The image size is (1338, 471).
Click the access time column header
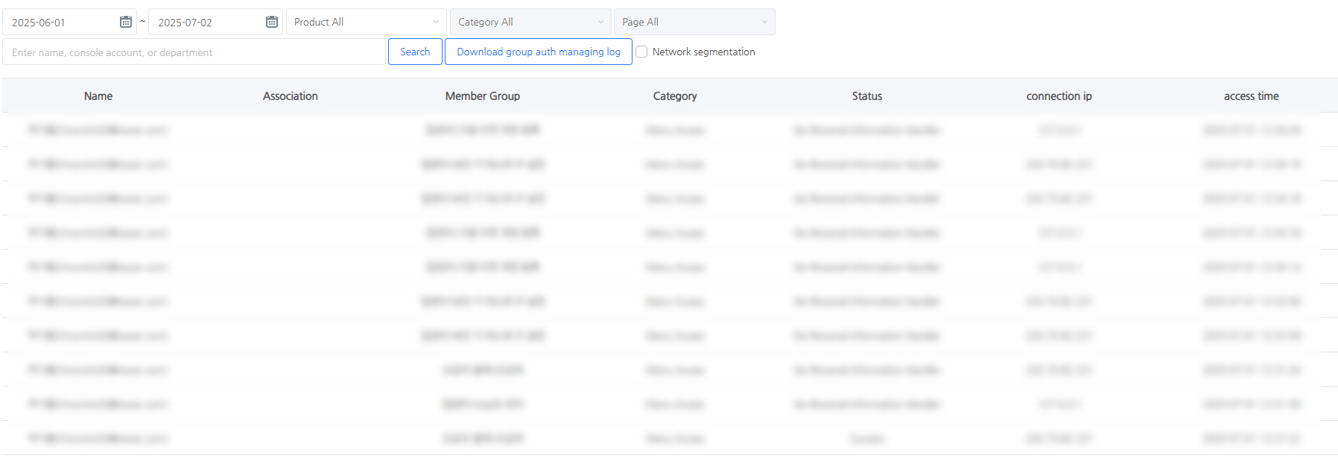[1251, 96]
